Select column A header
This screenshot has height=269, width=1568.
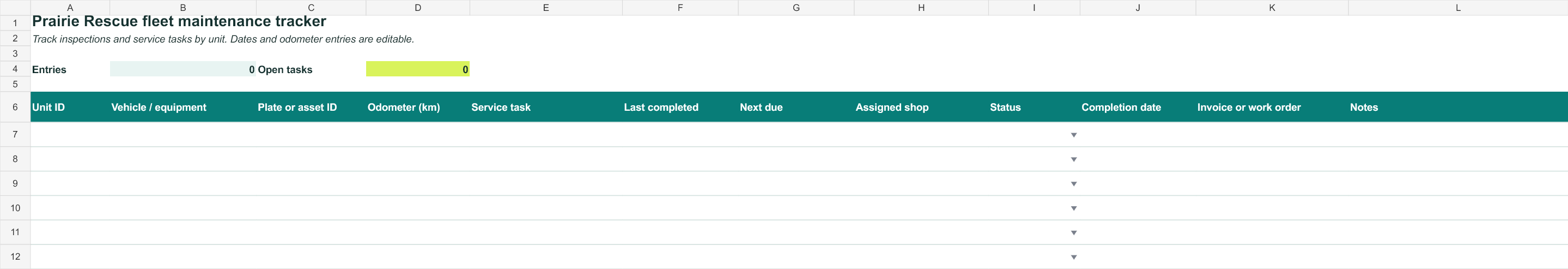(x=70, y=7)
